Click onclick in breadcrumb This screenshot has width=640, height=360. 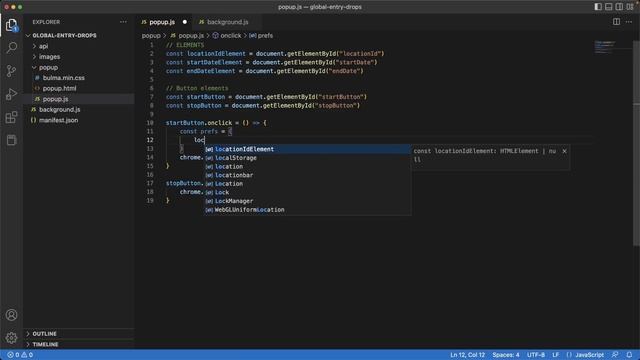pyautogui.click(x=231, y=36)
